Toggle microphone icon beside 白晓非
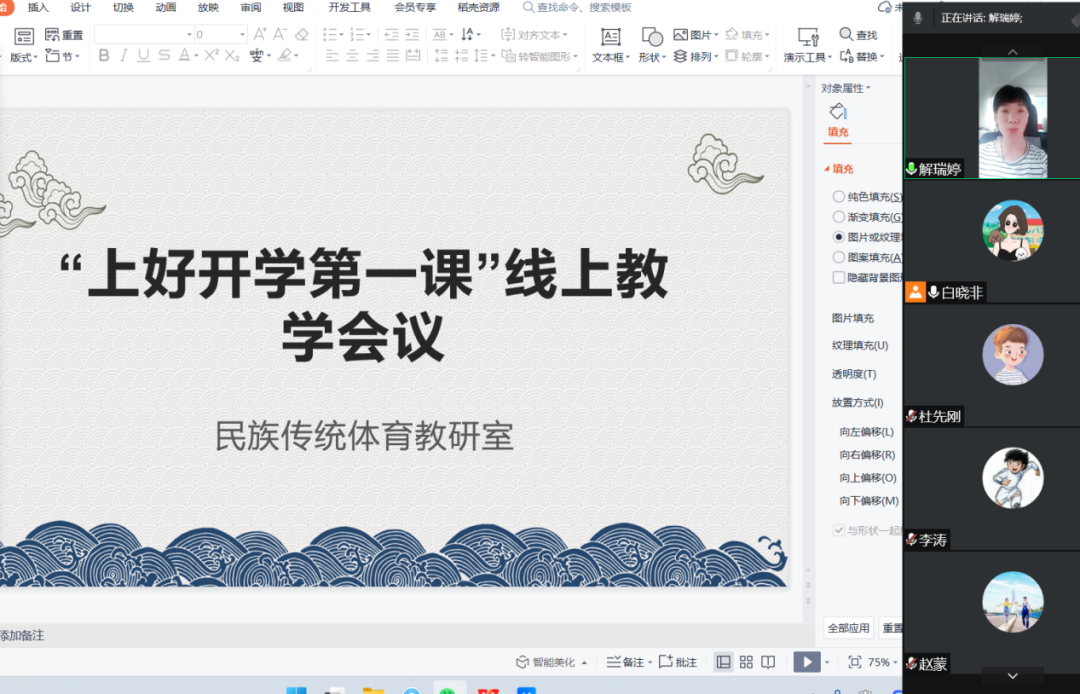 (x=933, y=292)
